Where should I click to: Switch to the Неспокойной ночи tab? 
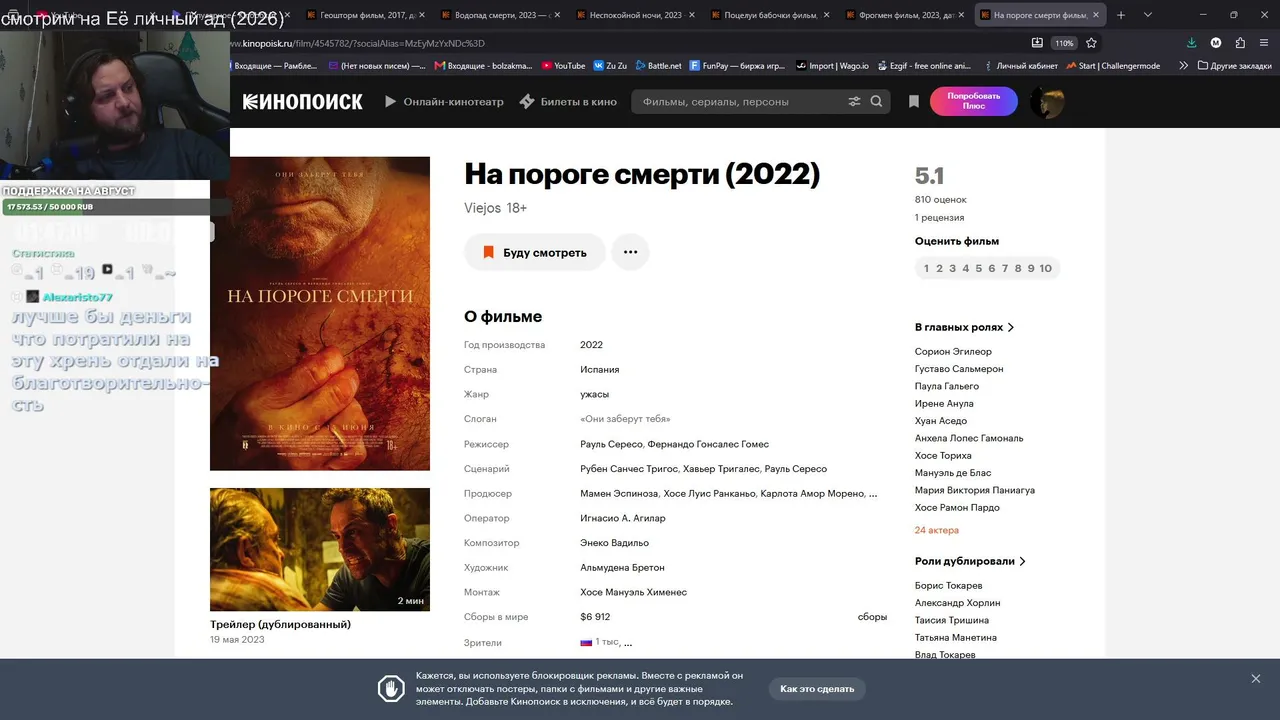[634, 15]
